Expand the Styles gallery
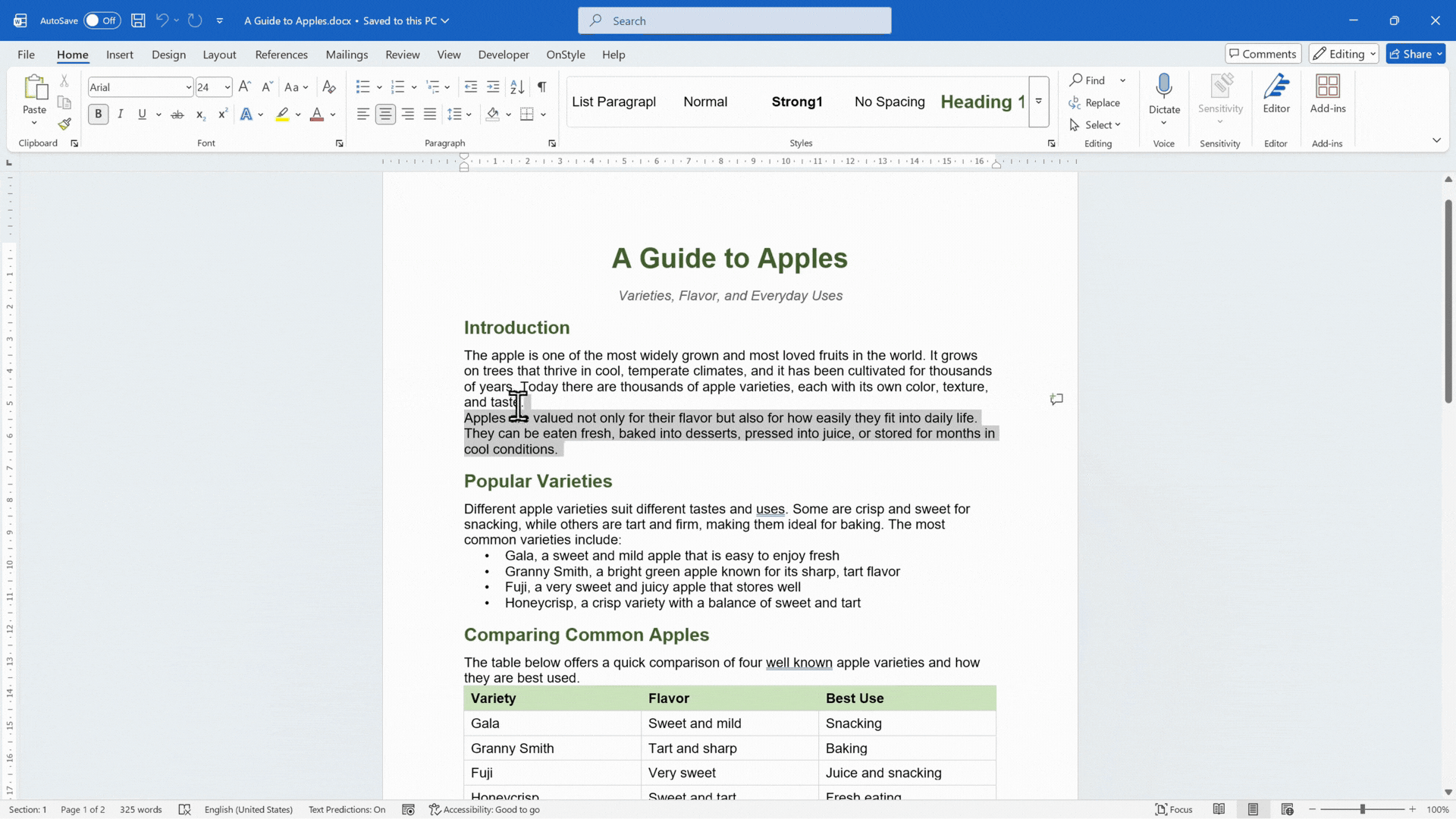Screen dimensions: 1456x819 (x=1039, y=102)
